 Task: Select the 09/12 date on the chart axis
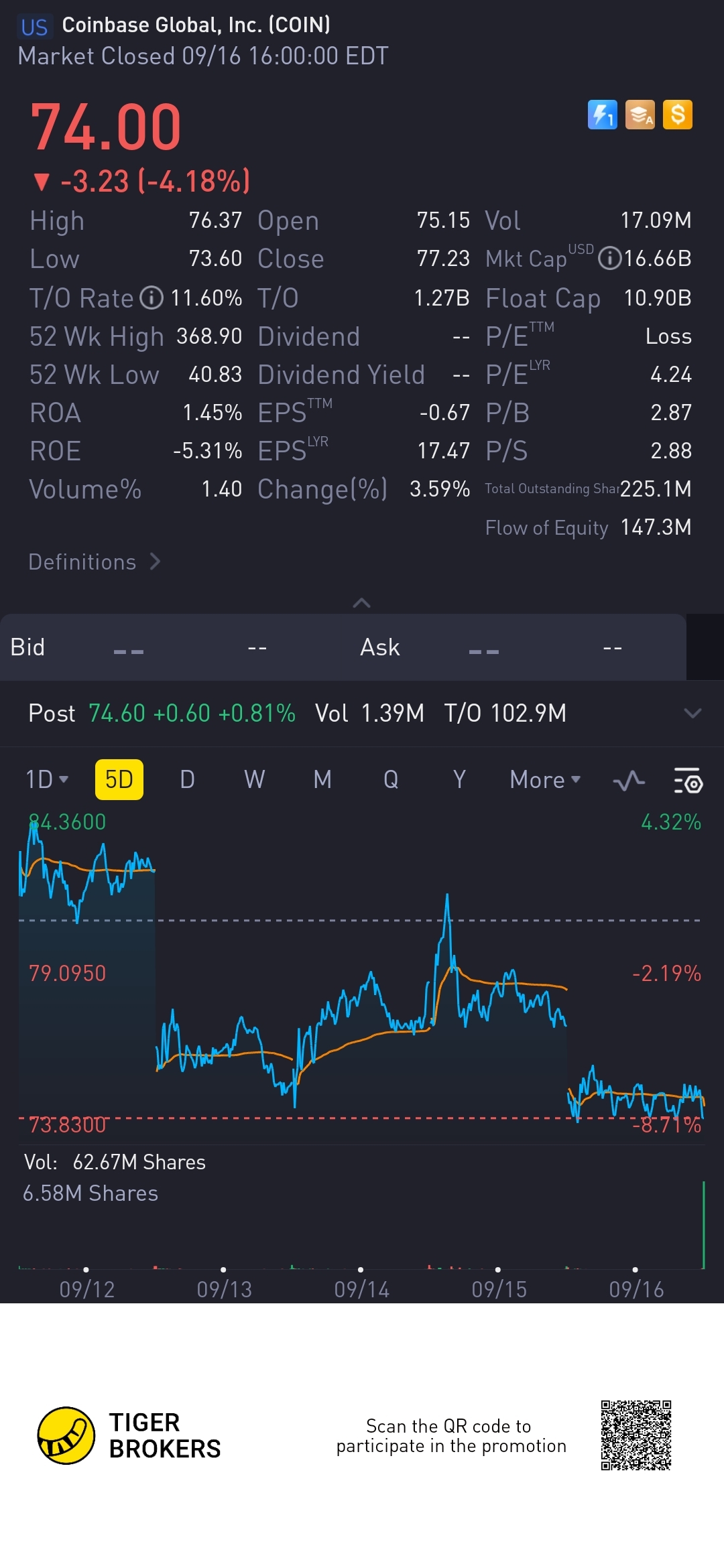click(87, 1289)
